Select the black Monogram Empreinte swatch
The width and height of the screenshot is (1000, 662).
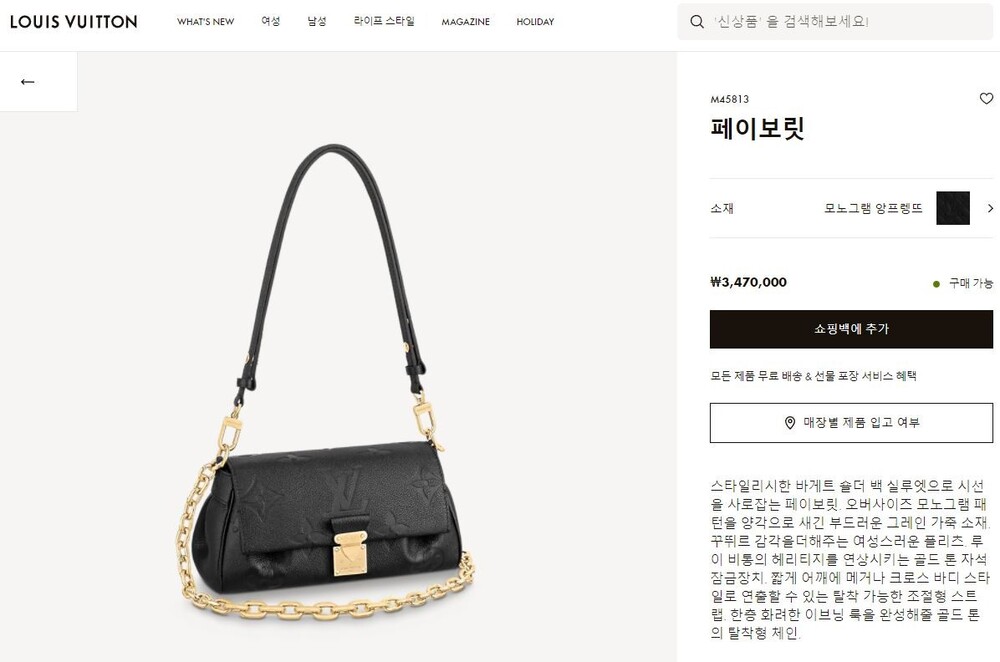(x=953, y=208)
